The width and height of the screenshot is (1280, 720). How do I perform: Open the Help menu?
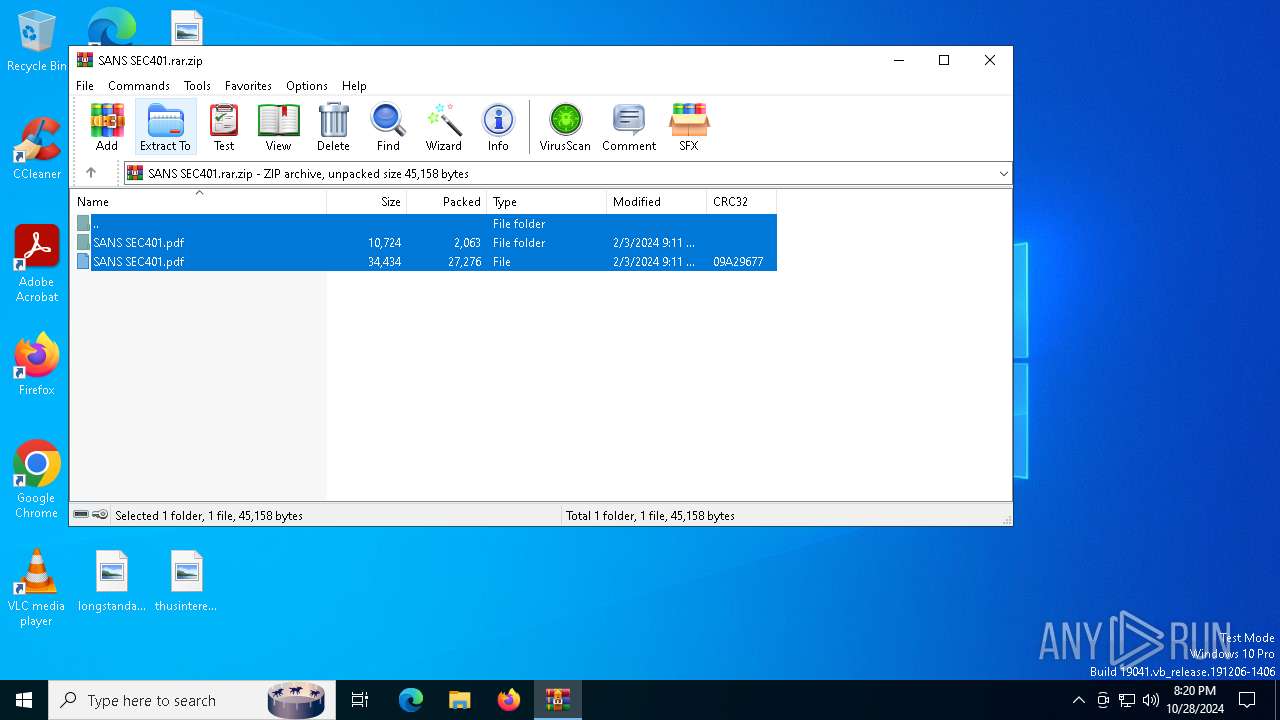click(354, 86)
